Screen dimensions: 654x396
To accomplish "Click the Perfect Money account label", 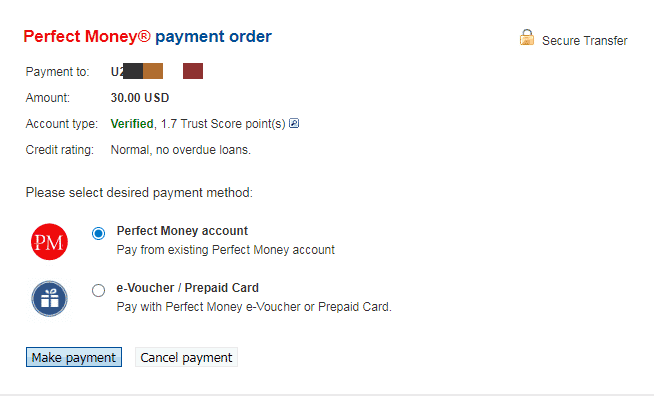I will click(x=182, y=231).
